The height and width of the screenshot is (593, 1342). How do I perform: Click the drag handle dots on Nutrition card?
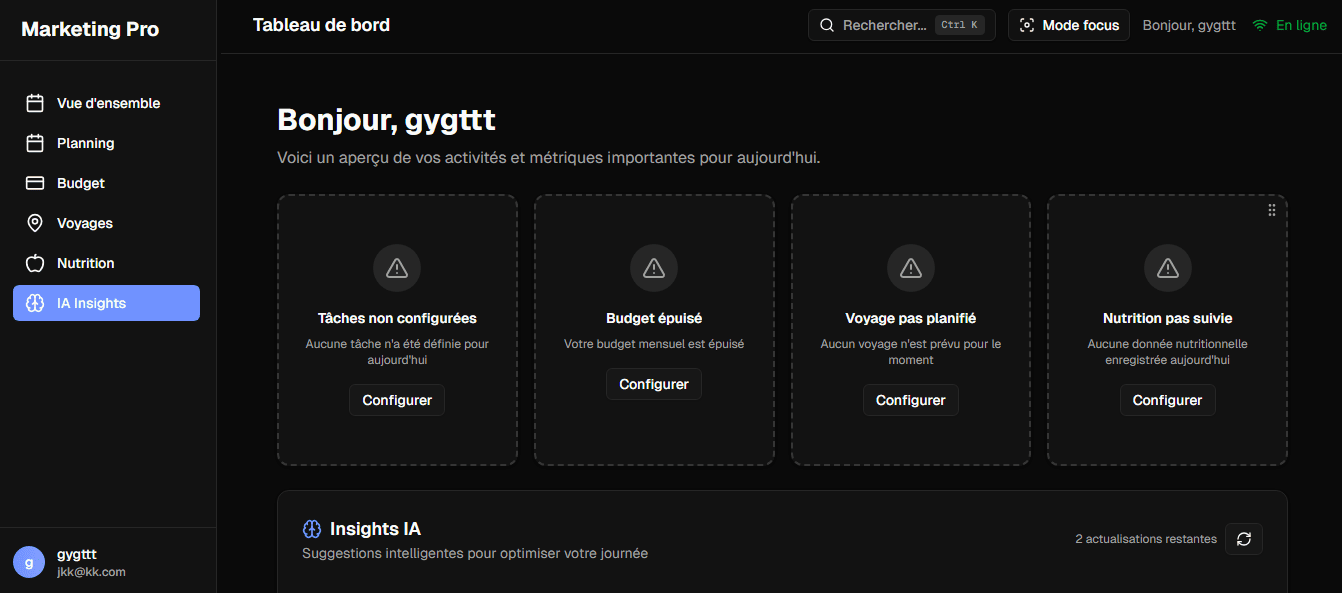(1271, 209)
